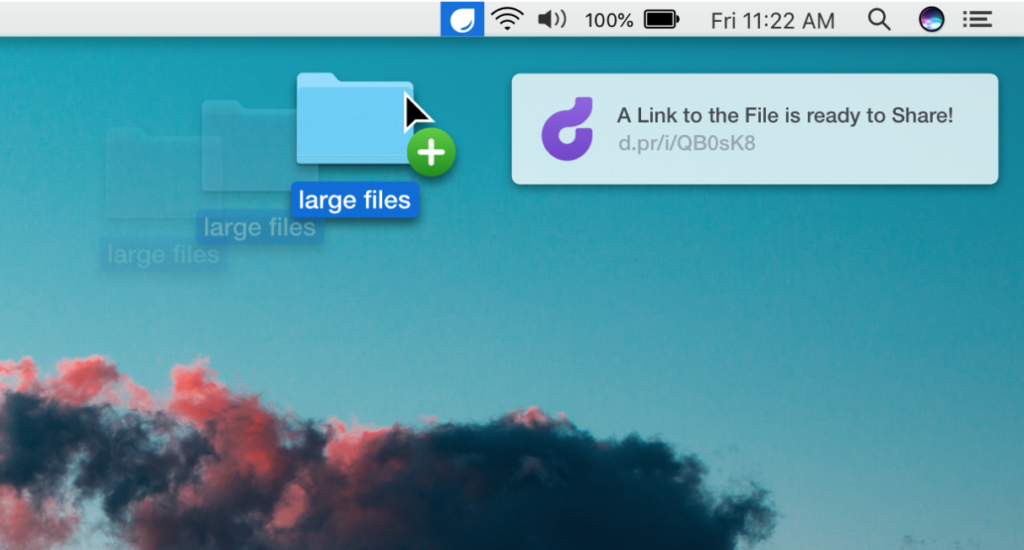Click "A Link to the File is ready to Share!"
Viewport: 1024px width, 550px height.
(x=785, y=116)
